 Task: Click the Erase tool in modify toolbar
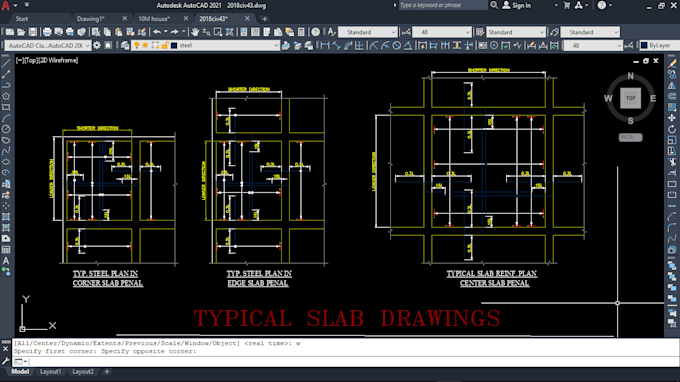[672, 63]
